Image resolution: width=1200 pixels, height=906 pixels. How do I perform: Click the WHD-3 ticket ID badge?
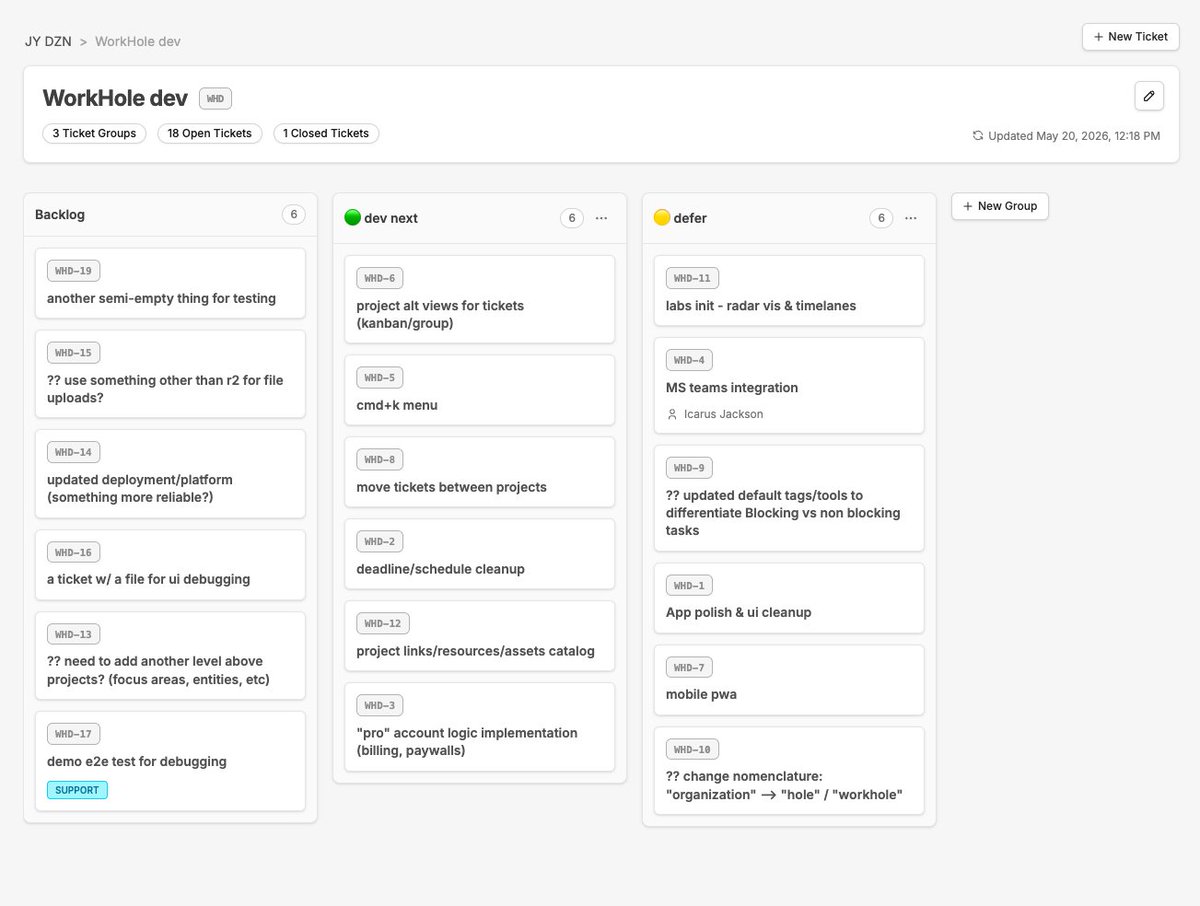coord(379,706)
